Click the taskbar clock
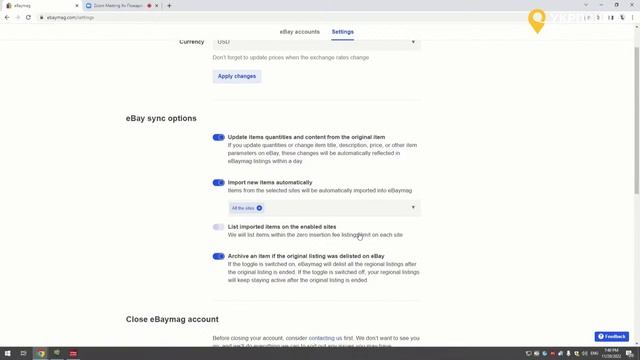The image size is (640, 360). click(611, 353)
